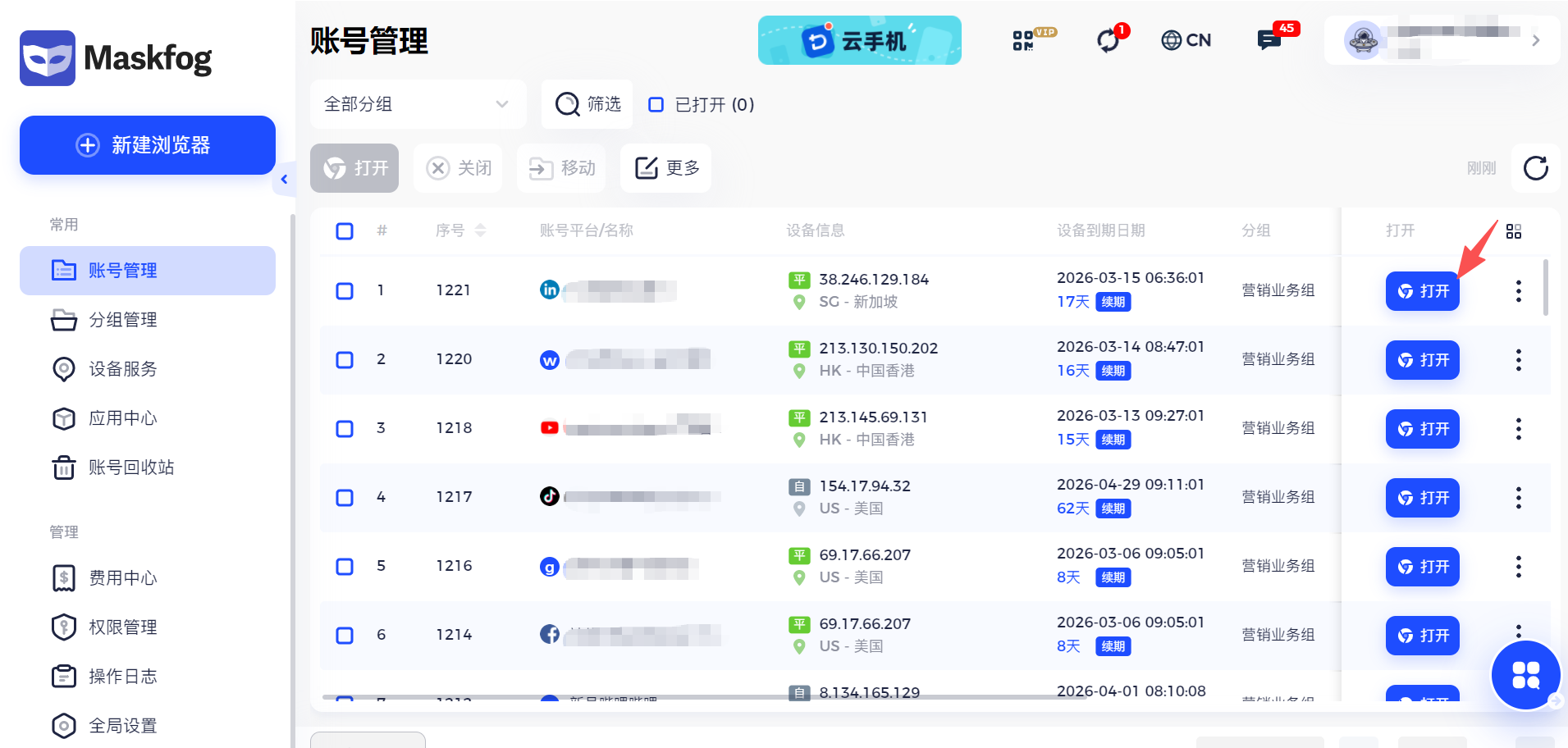Select checkbox for row 1220

345,360
